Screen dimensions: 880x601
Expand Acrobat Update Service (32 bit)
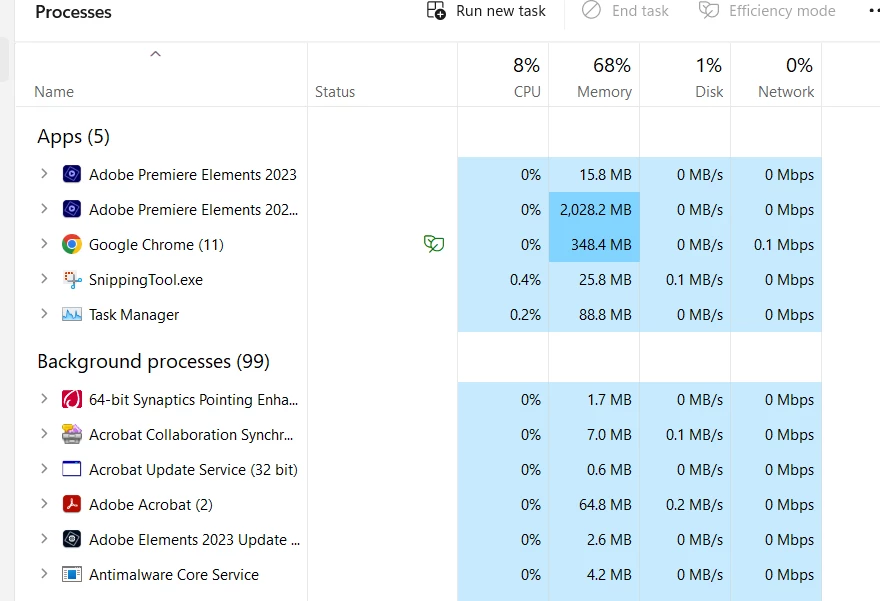[44, 469]
